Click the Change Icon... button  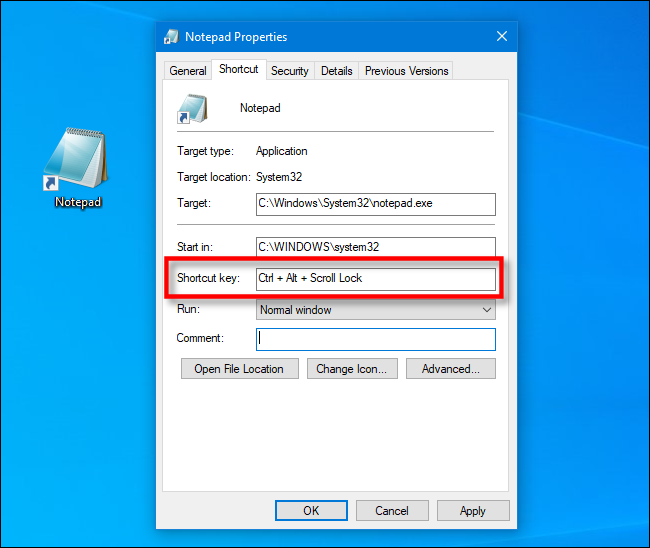352,369
